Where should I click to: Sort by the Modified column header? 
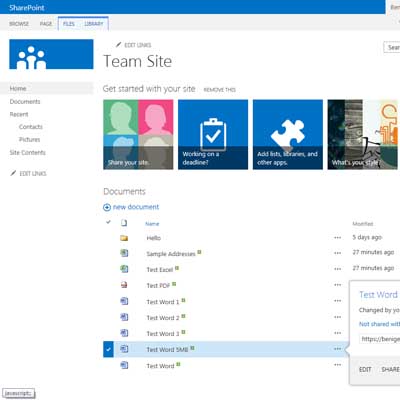click(363, 224)
